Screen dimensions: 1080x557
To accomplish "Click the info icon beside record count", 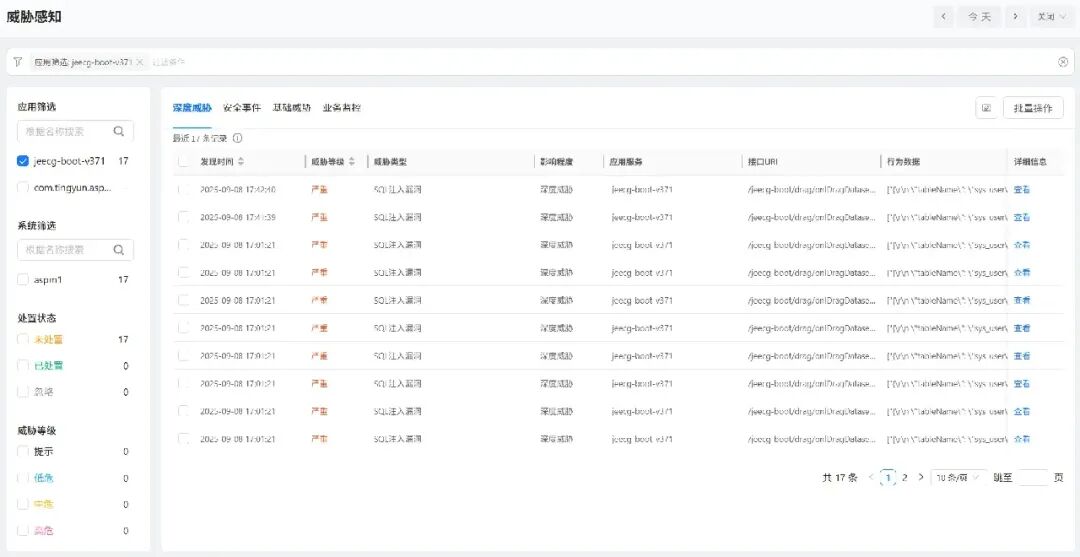I will [237, 138].
